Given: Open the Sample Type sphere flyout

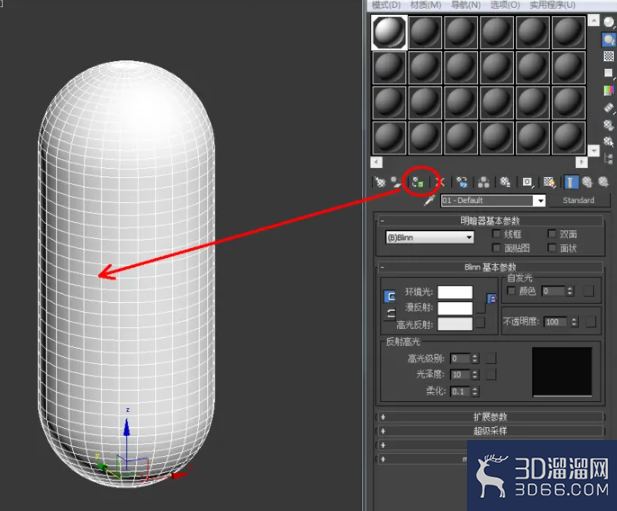Looking at the screenshot, I should (x=609, y=22).
